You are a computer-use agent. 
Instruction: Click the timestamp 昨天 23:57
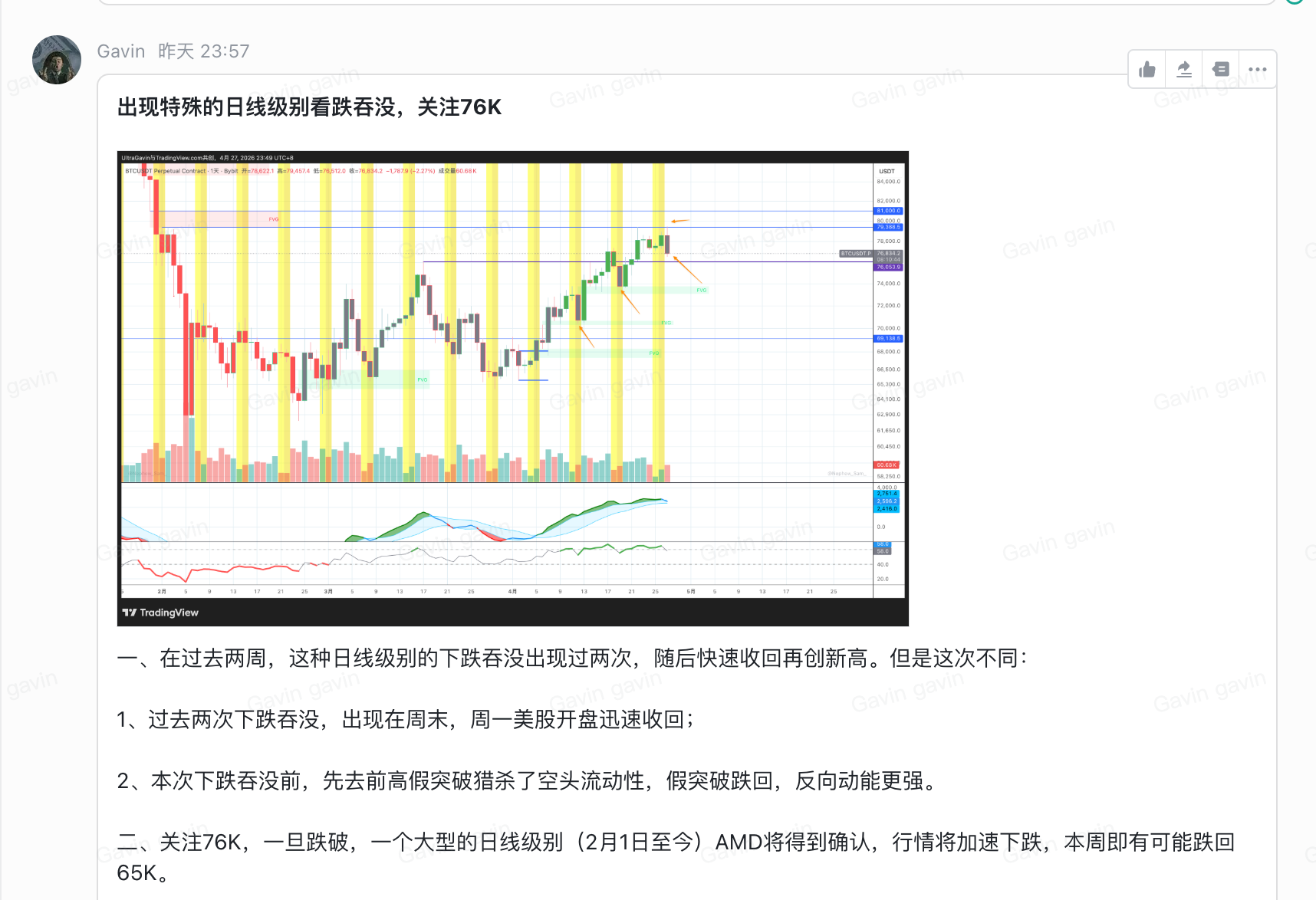point(204,51)
